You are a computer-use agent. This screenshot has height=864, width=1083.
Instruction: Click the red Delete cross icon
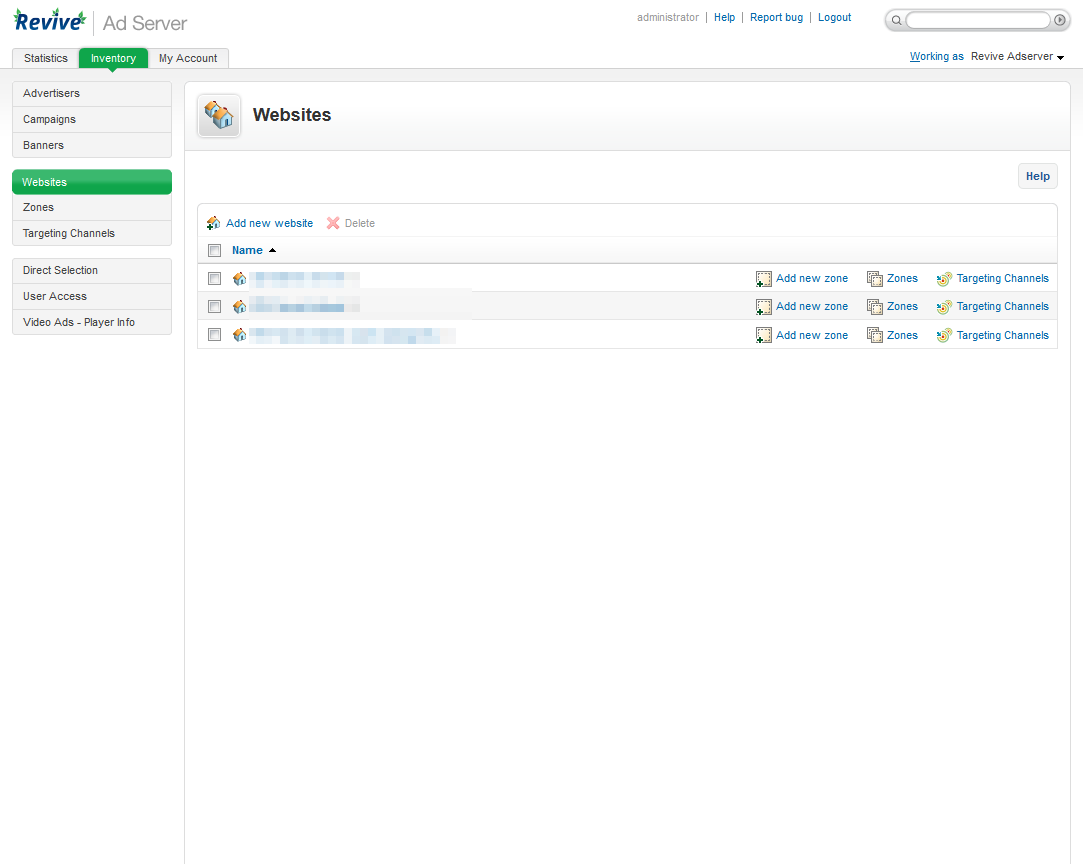[x=333, y=223]
